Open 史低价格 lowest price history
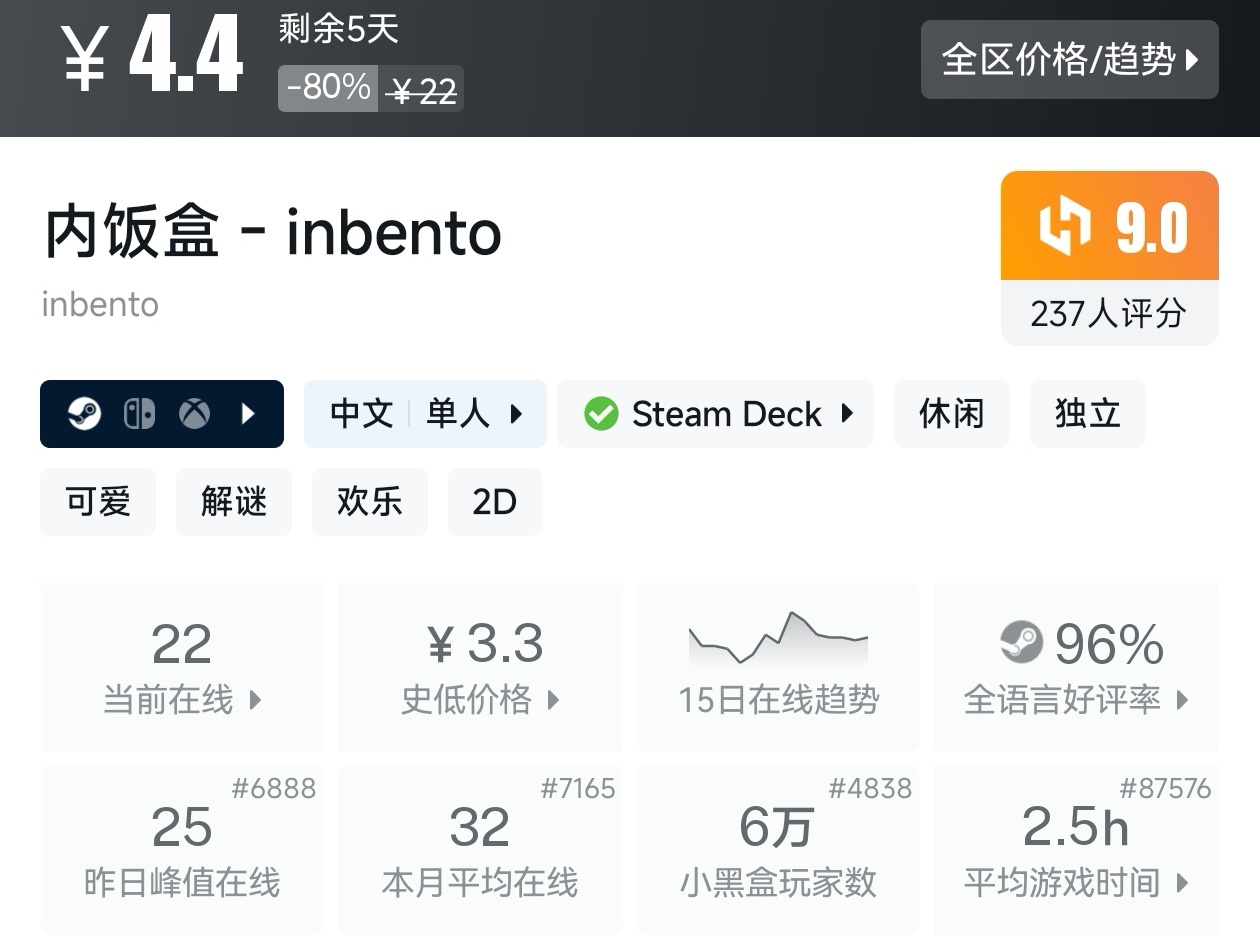1260x950 pixels. tap(480, 667)
